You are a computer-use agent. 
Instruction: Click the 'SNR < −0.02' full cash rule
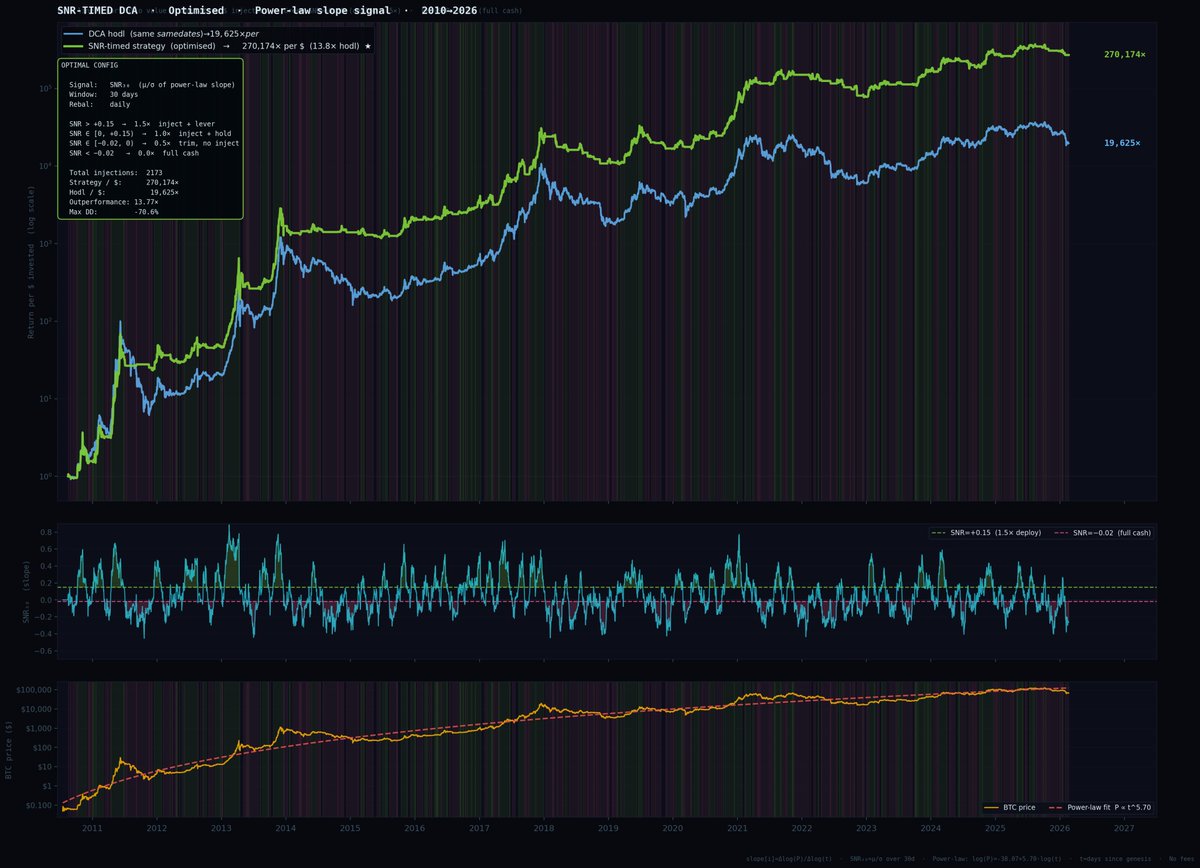click(x=134, y=153)
